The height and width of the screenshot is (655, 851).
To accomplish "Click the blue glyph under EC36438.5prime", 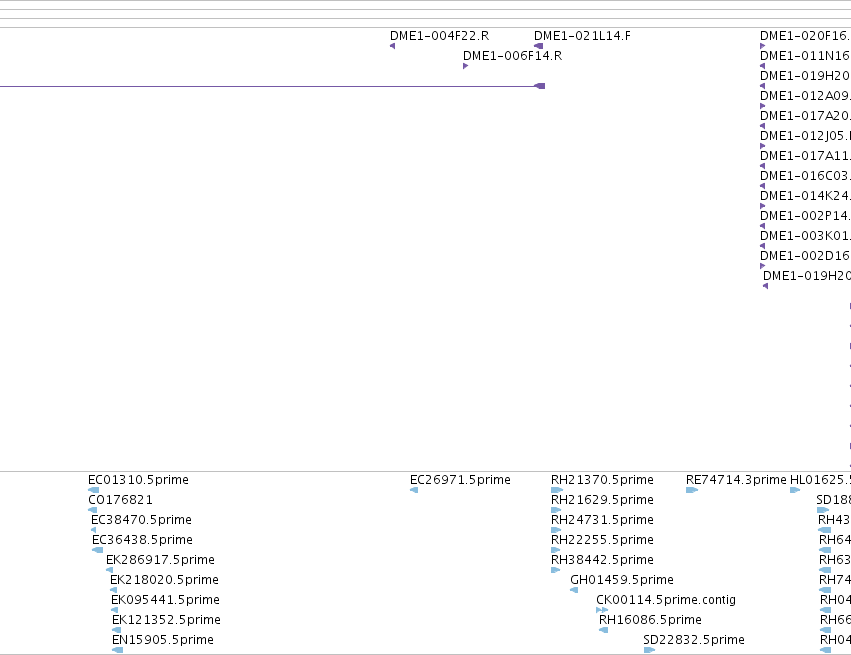I will pos(97,550).
